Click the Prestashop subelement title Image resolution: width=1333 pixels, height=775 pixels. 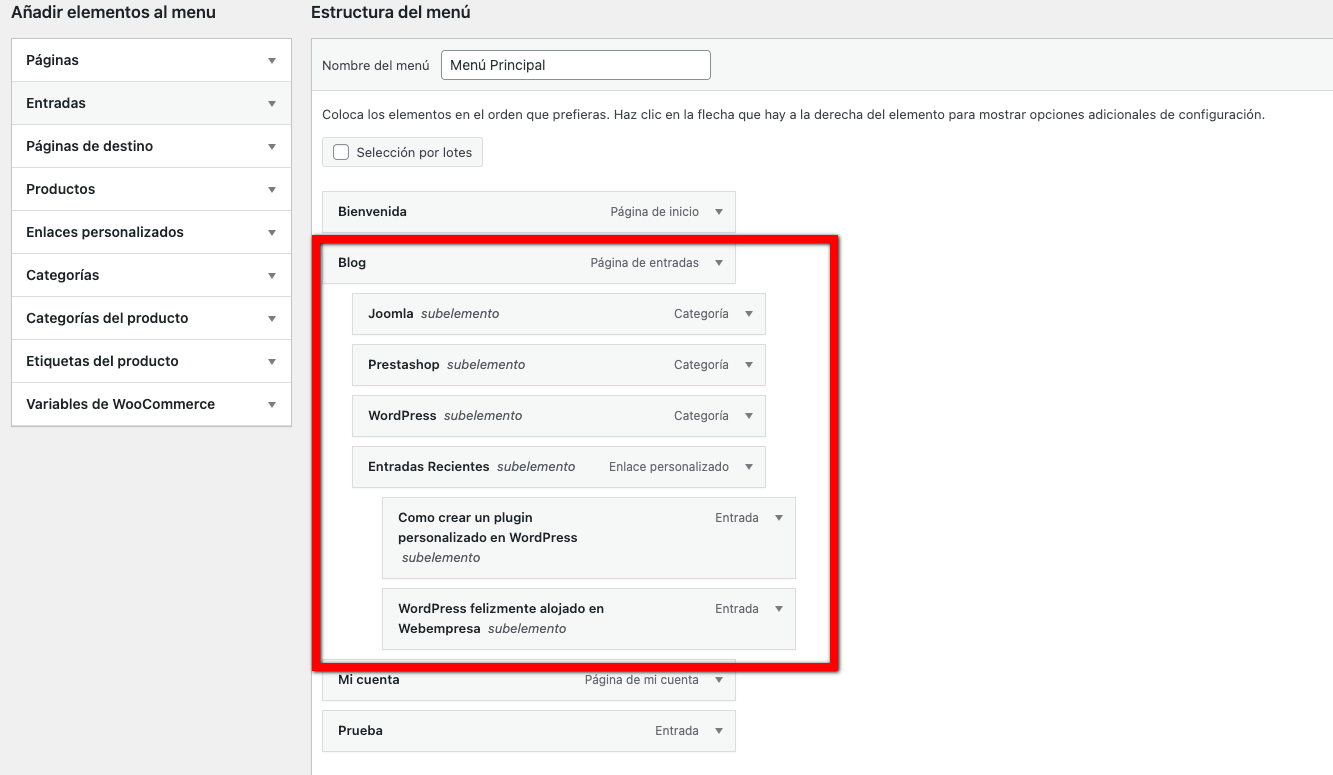[404, 365]
